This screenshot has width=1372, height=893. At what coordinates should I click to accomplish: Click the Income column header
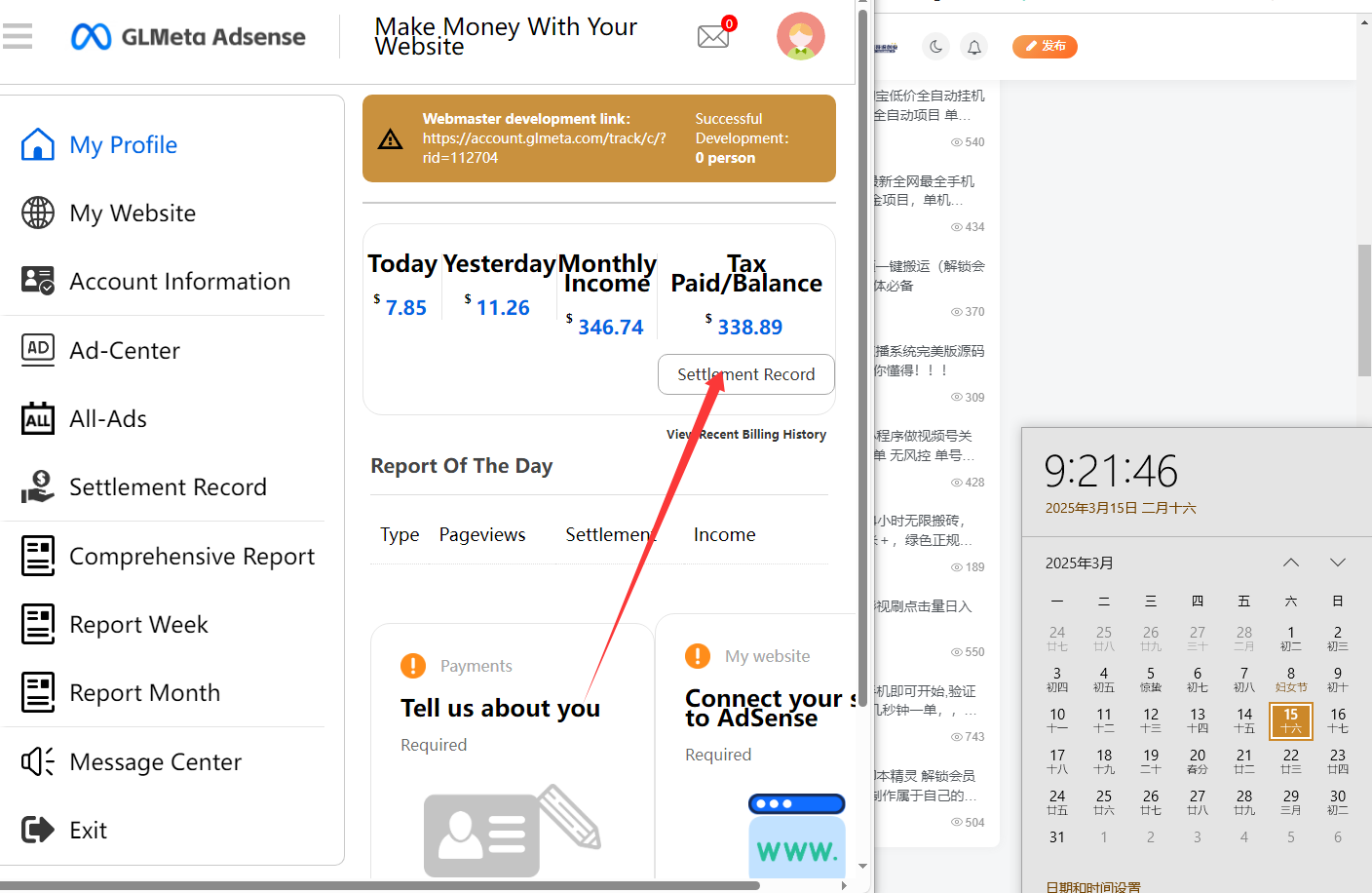point(725,534)
